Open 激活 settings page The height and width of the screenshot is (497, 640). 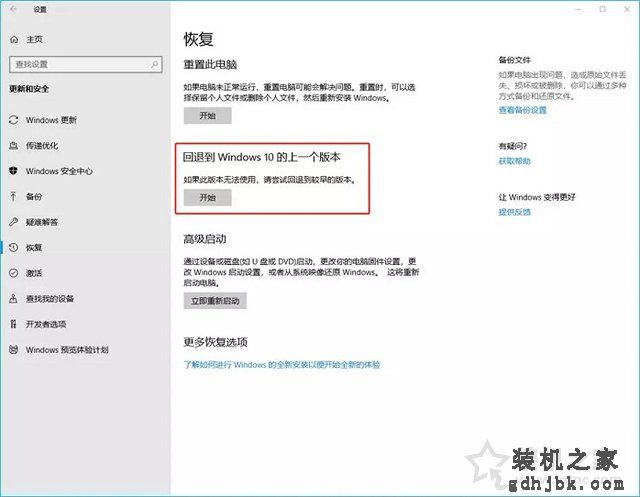34,273
